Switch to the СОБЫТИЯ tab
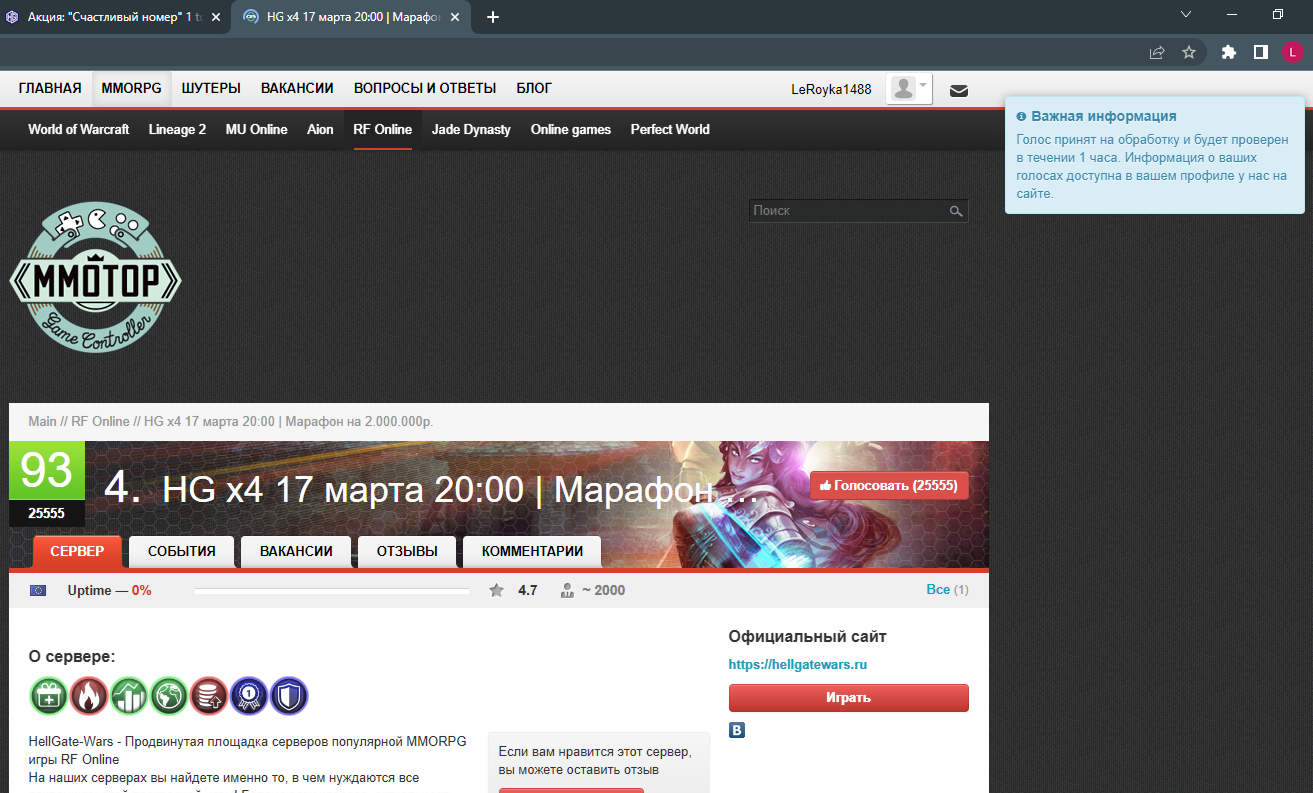 pyautogui.click(x=182, y=551)
